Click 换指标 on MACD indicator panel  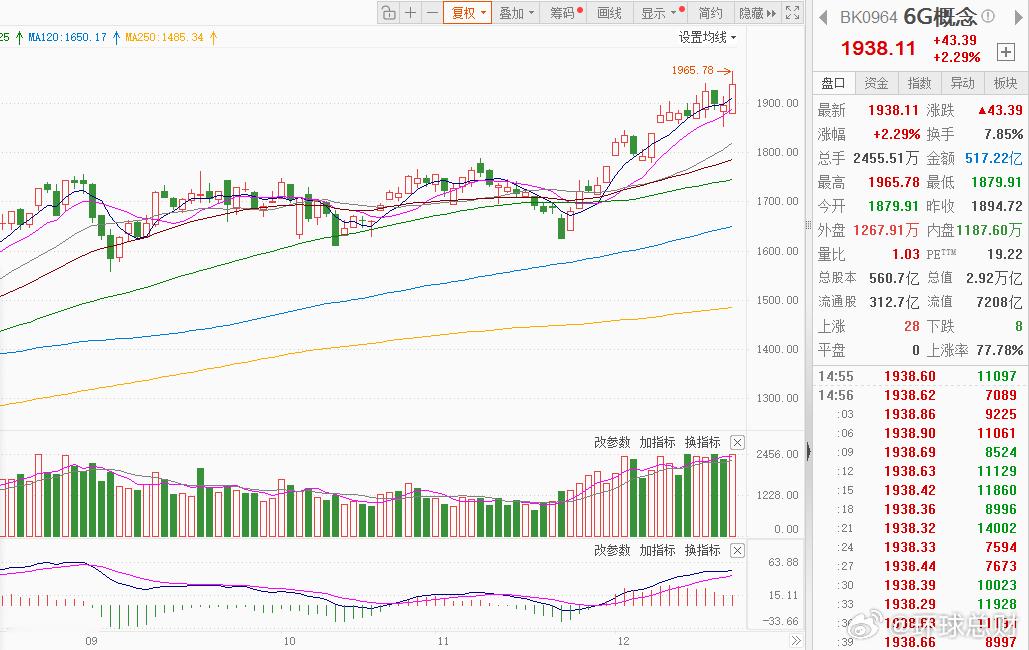point(702,550)
